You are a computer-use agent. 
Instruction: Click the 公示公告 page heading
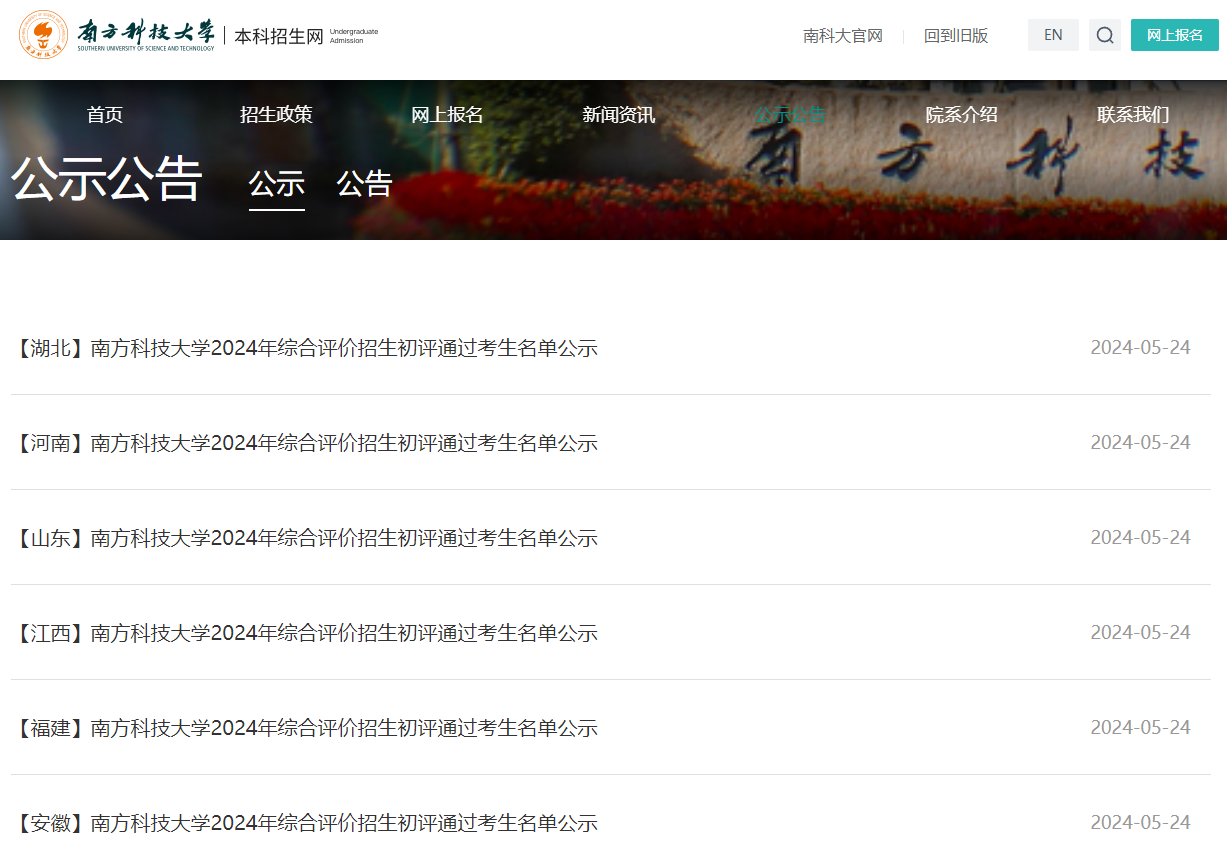click(x=107, y=180)
